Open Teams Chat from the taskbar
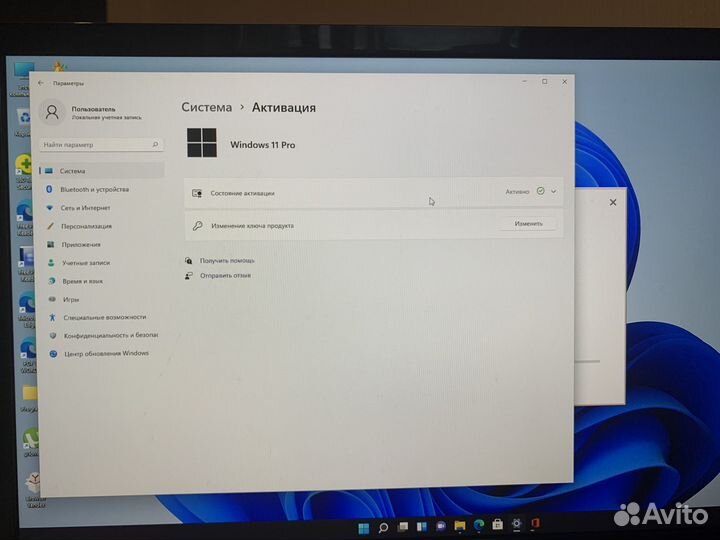The image size is (720, 540). click(441, 525)
